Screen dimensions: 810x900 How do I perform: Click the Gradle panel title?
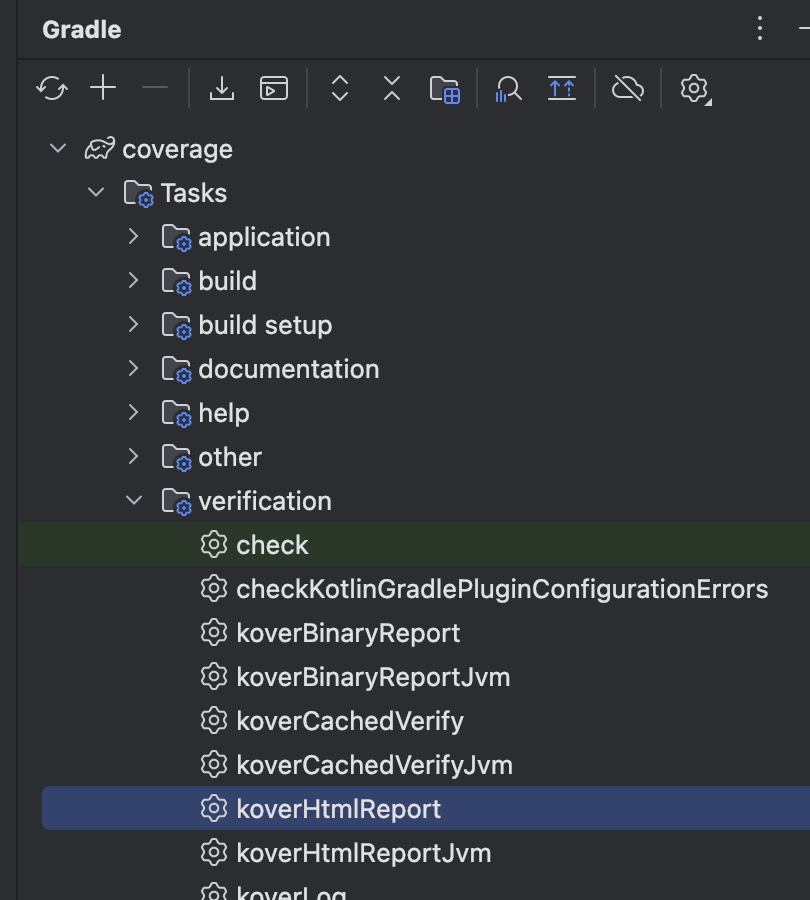[82, 30]
